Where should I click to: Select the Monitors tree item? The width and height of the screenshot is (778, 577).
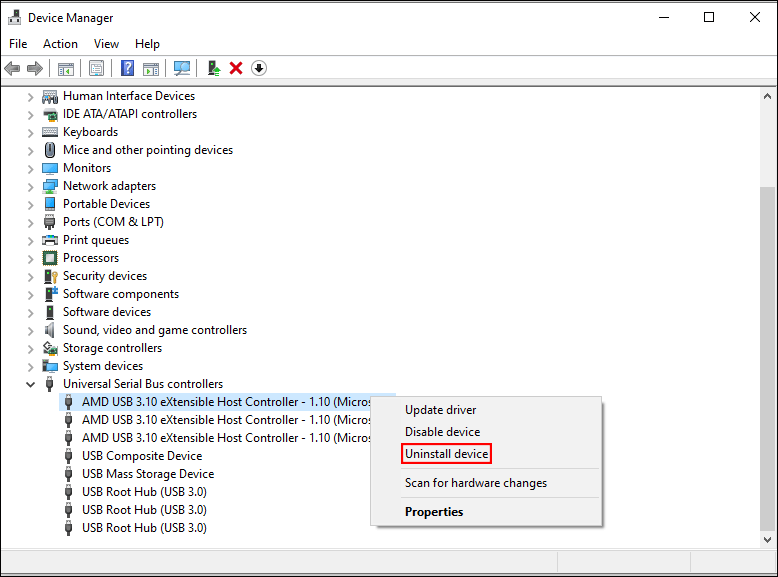(x=87, y=168)
